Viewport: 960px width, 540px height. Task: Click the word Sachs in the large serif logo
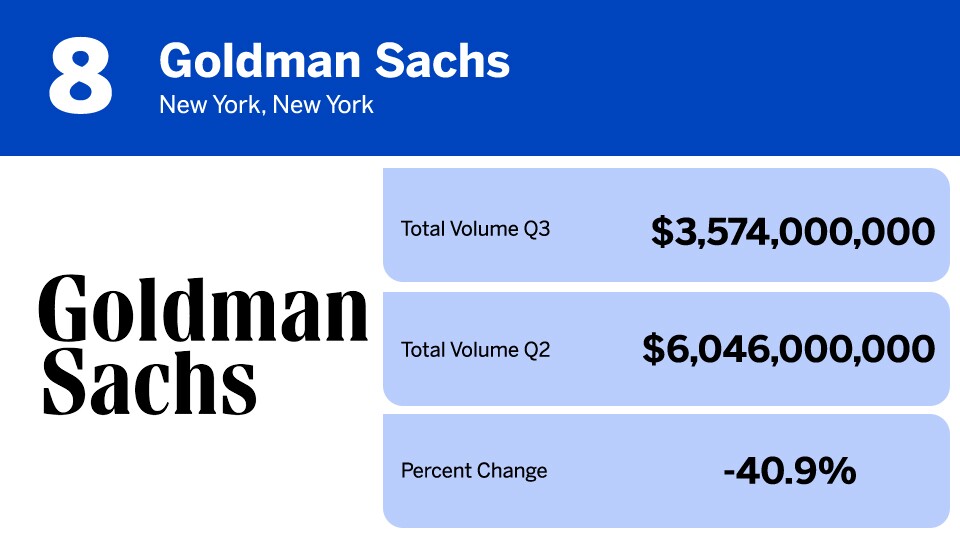click(148, 381)
